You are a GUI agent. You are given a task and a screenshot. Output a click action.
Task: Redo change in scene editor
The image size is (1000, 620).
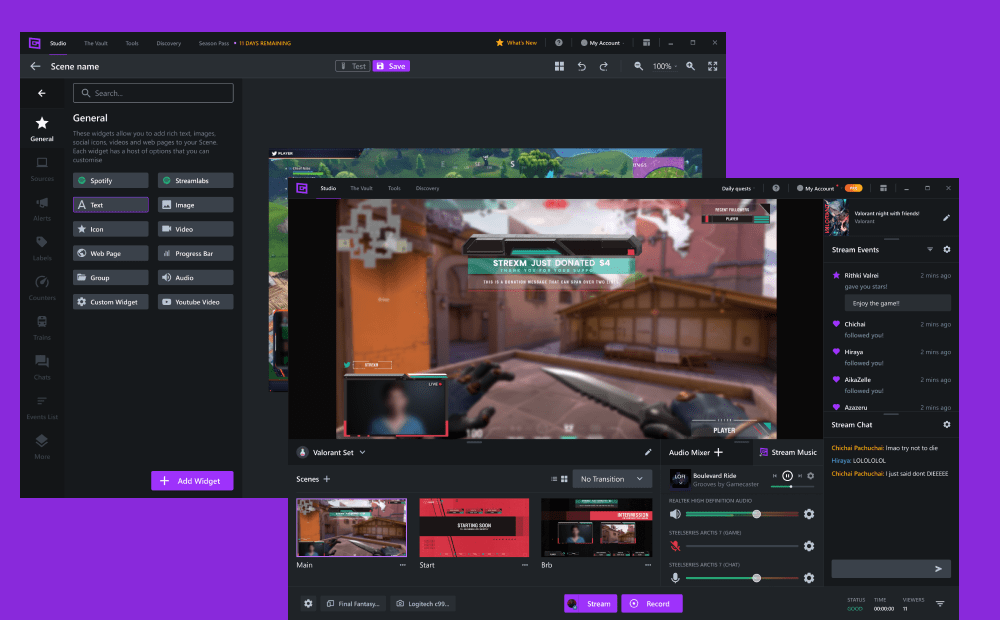[603, 66]
